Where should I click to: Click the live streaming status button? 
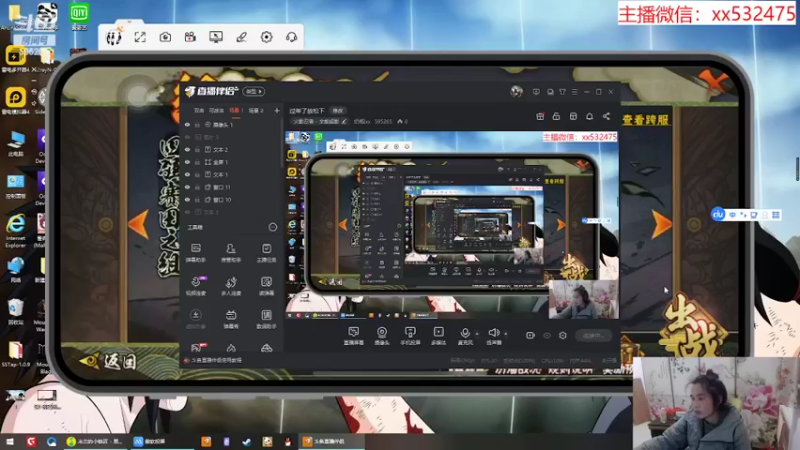click(593, 335)
